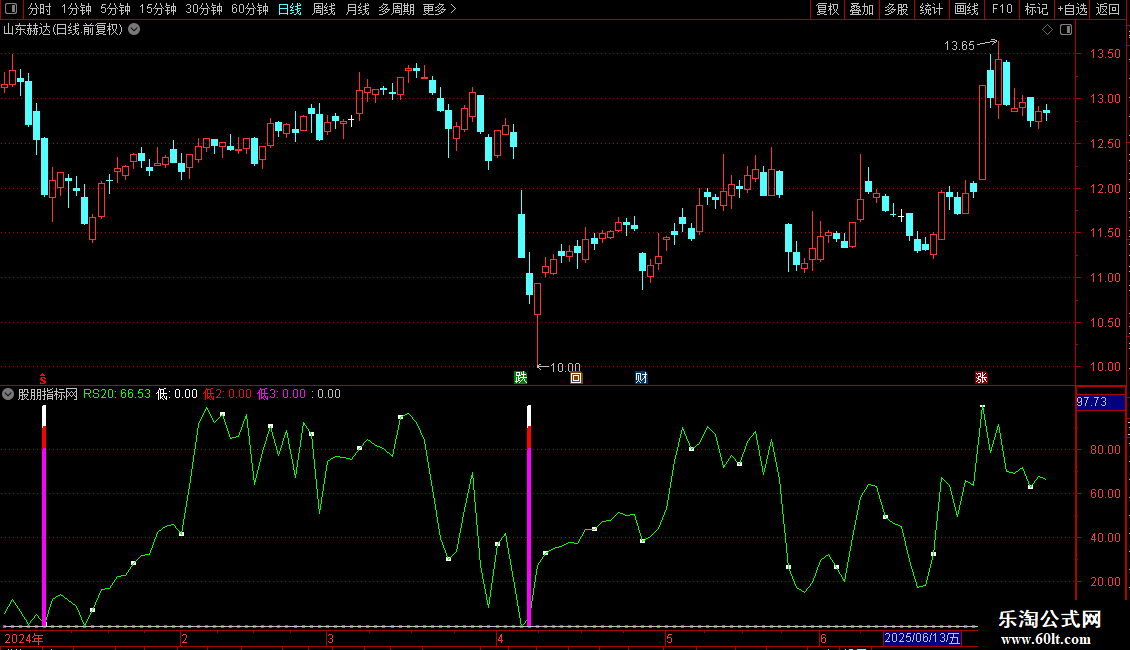Click the red 涨 event marker
This screenshot has width=1130, height=650.
point(981,378)
